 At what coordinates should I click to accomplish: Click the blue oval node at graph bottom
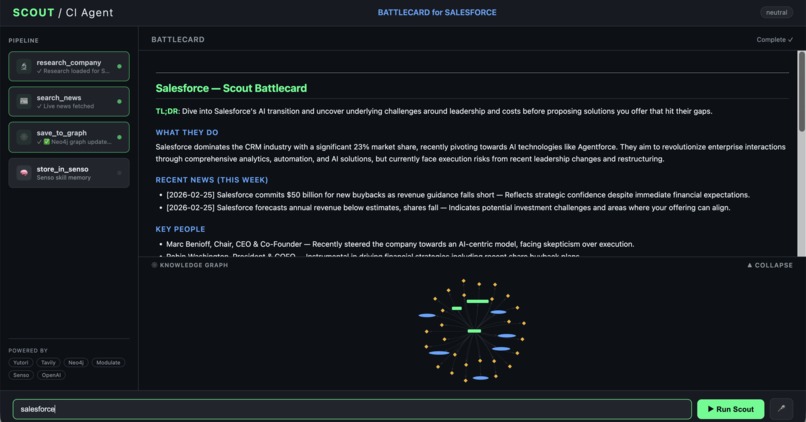(x=481, y=378)
